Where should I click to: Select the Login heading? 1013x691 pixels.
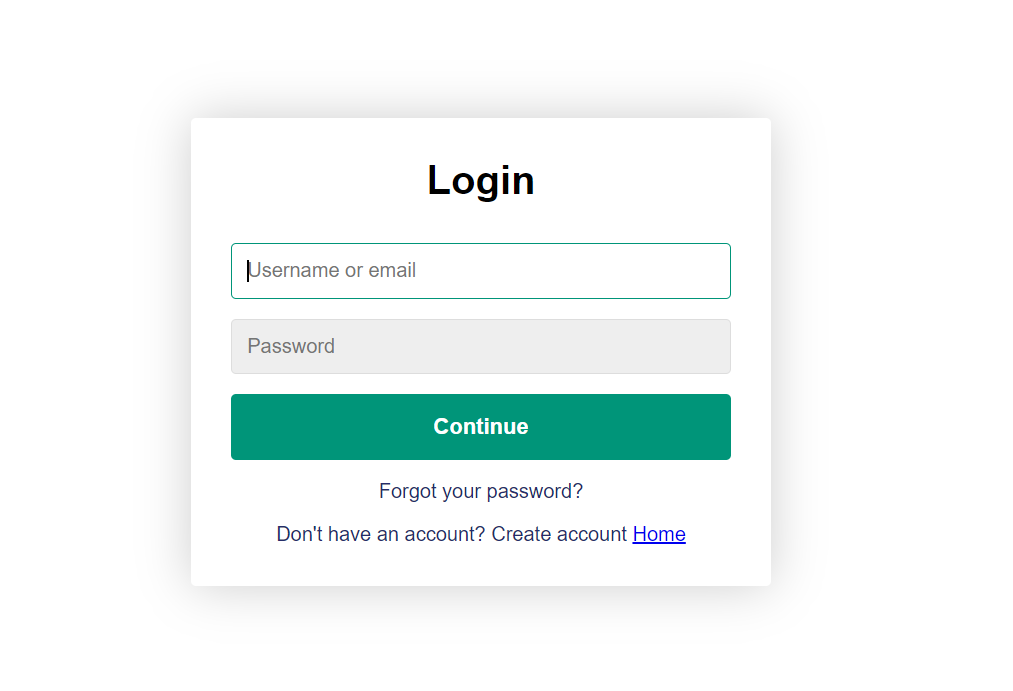click(480, 180)
